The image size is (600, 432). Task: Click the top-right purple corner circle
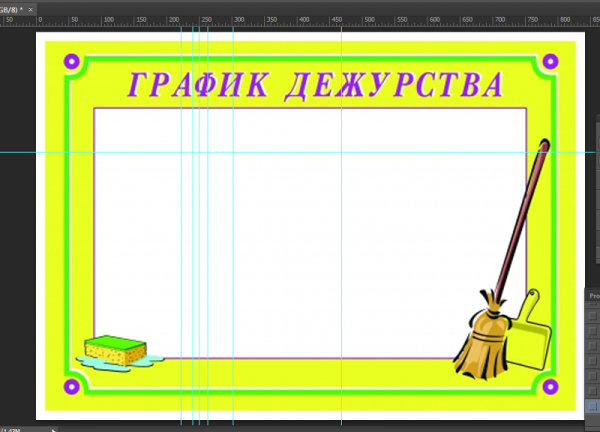click(x=550, y=62)
